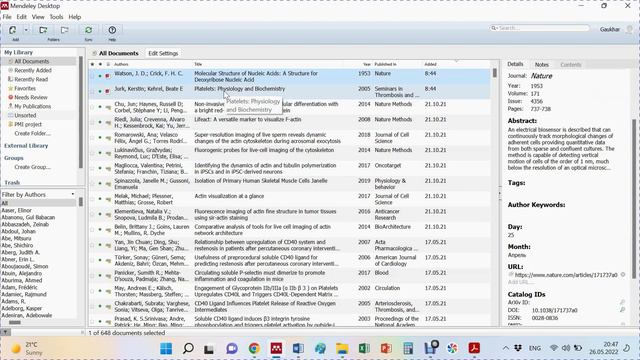
Task: Toggle read status dot for the Watson, Crick row
Action: tap(100, 76)
